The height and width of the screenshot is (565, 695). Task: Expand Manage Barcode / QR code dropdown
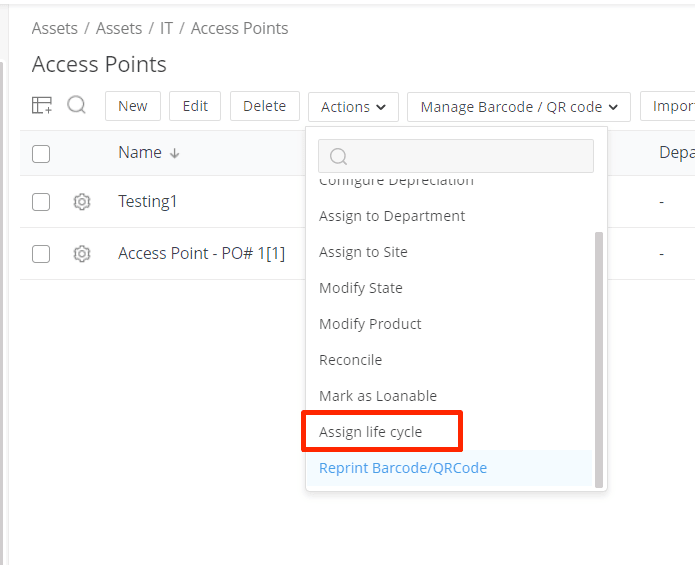click(x=518, y=107)
